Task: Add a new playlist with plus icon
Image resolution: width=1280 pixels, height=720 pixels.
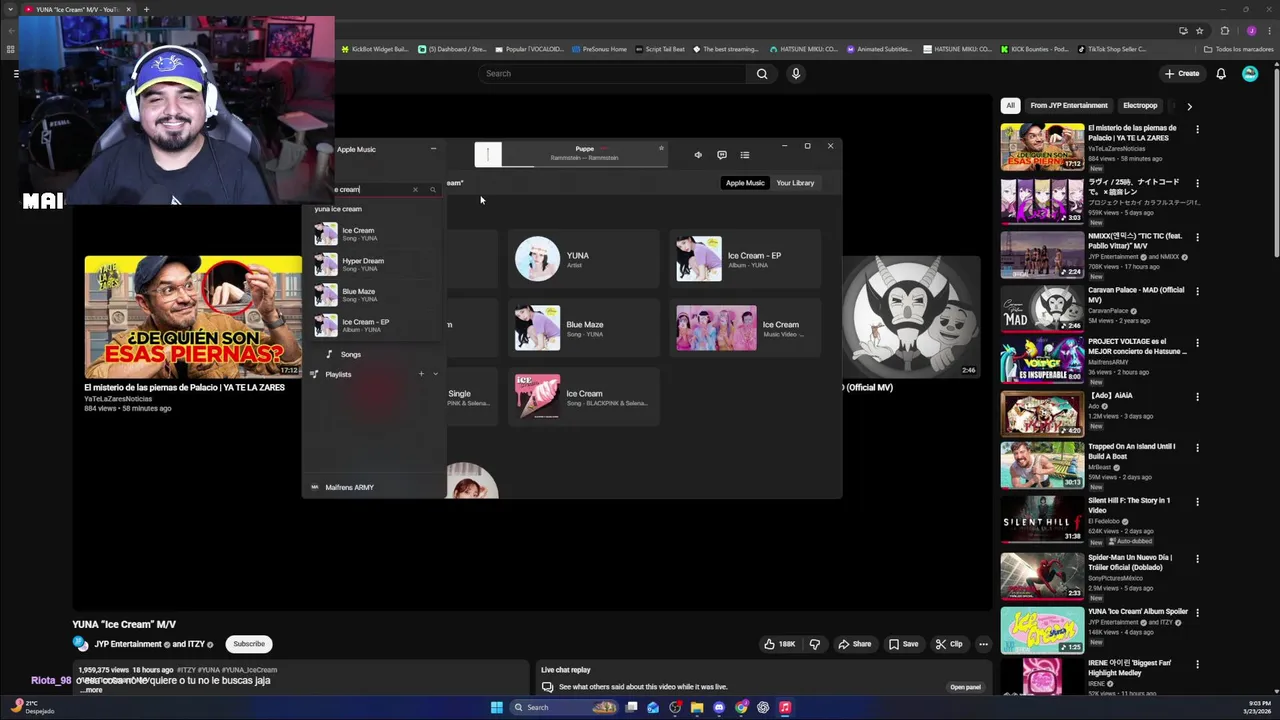Action: click(x=421, y=374)
